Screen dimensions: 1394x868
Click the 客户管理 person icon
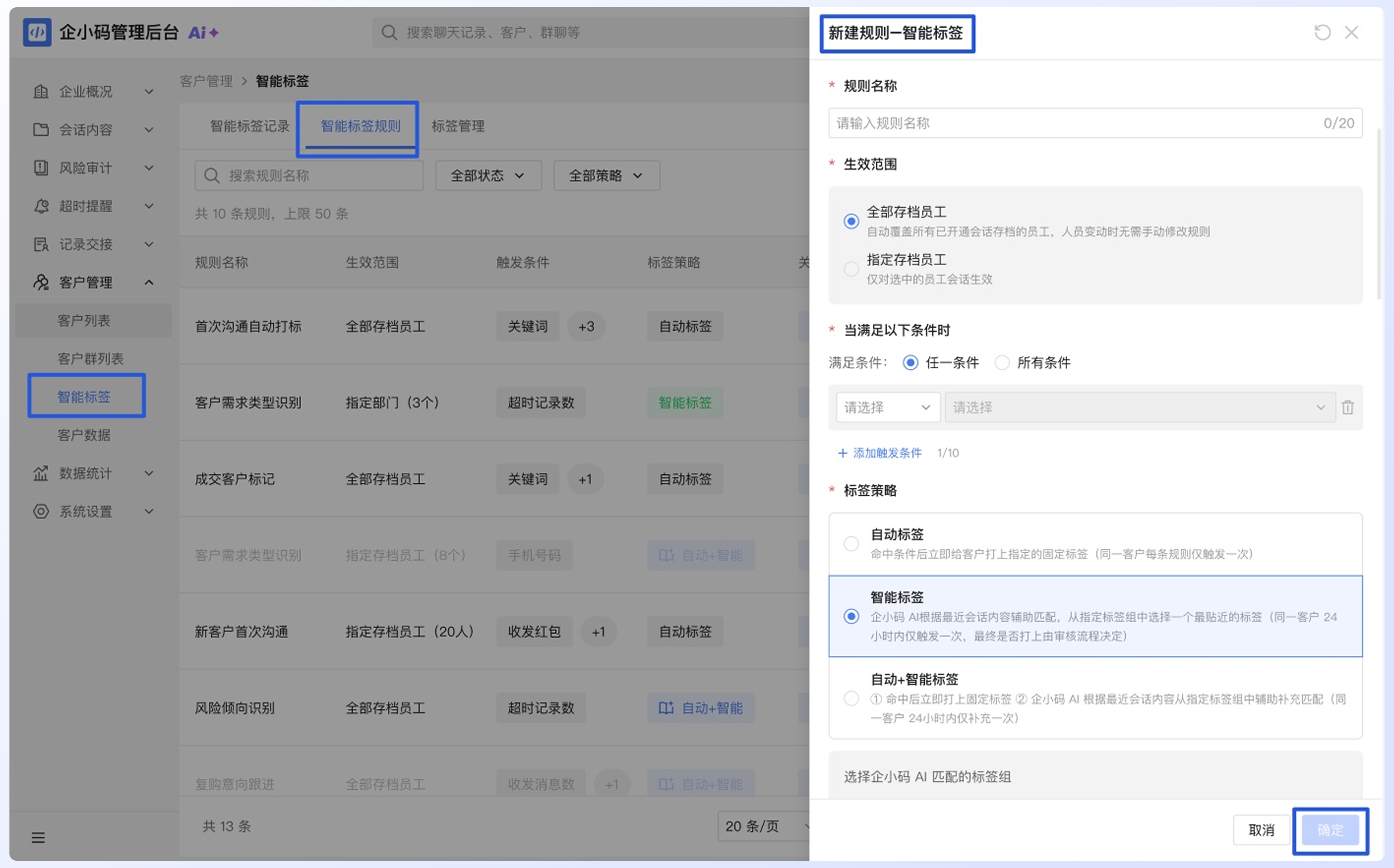tap(41, 282)
